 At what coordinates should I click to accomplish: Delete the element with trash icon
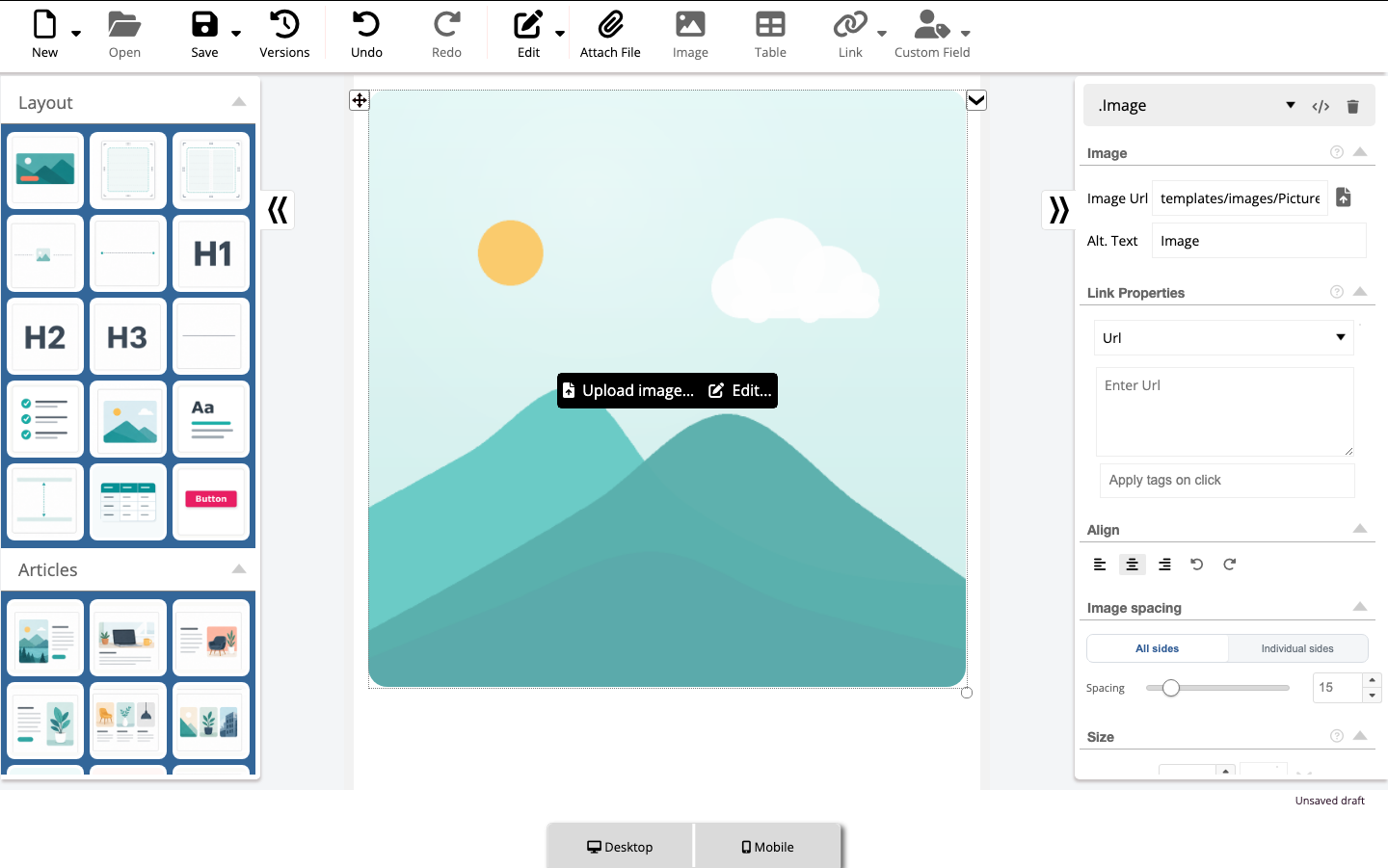[1352, 106]
